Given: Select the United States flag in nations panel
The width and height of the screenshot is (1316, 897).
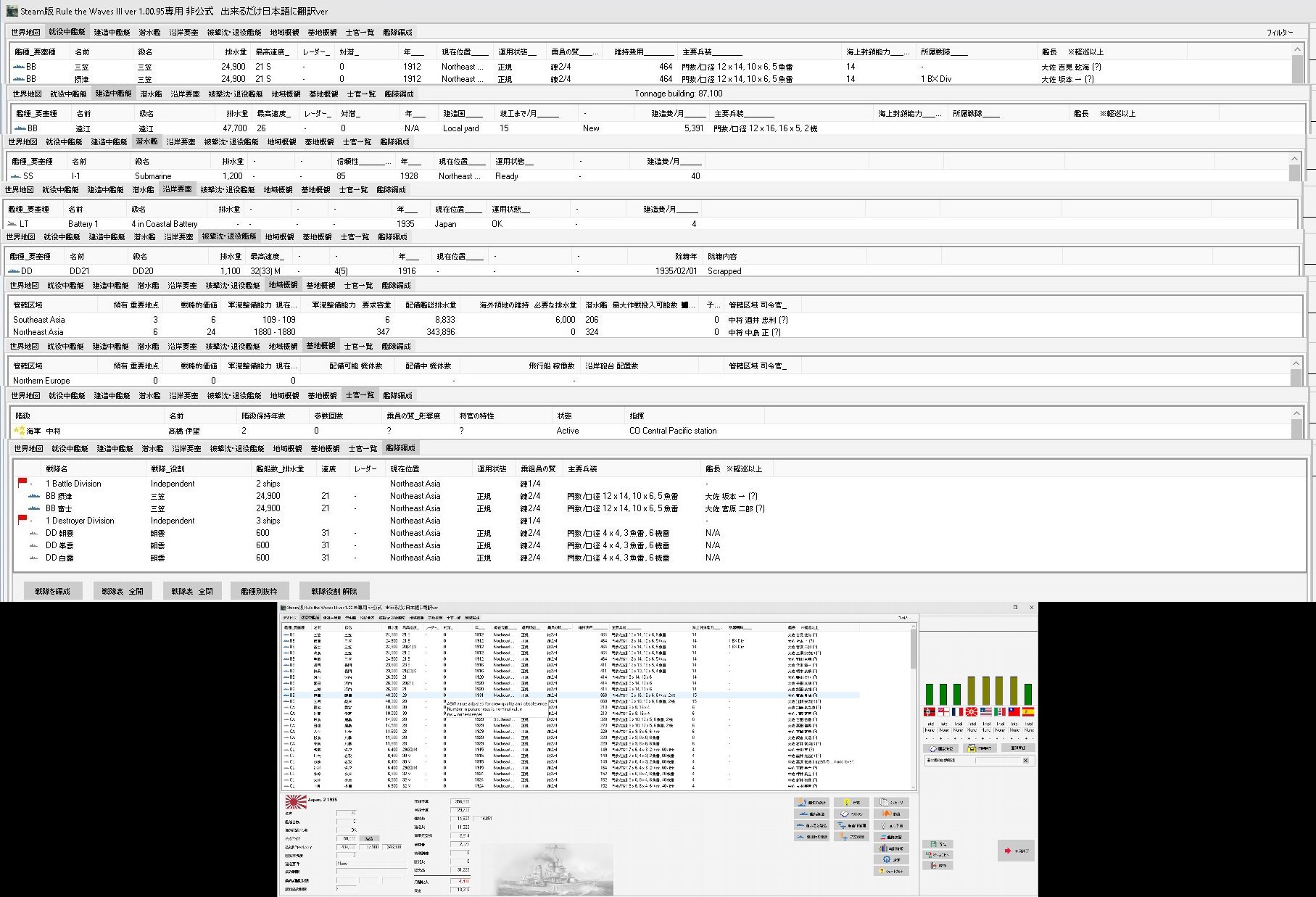Looking at the screenshot, I should 986,711.
